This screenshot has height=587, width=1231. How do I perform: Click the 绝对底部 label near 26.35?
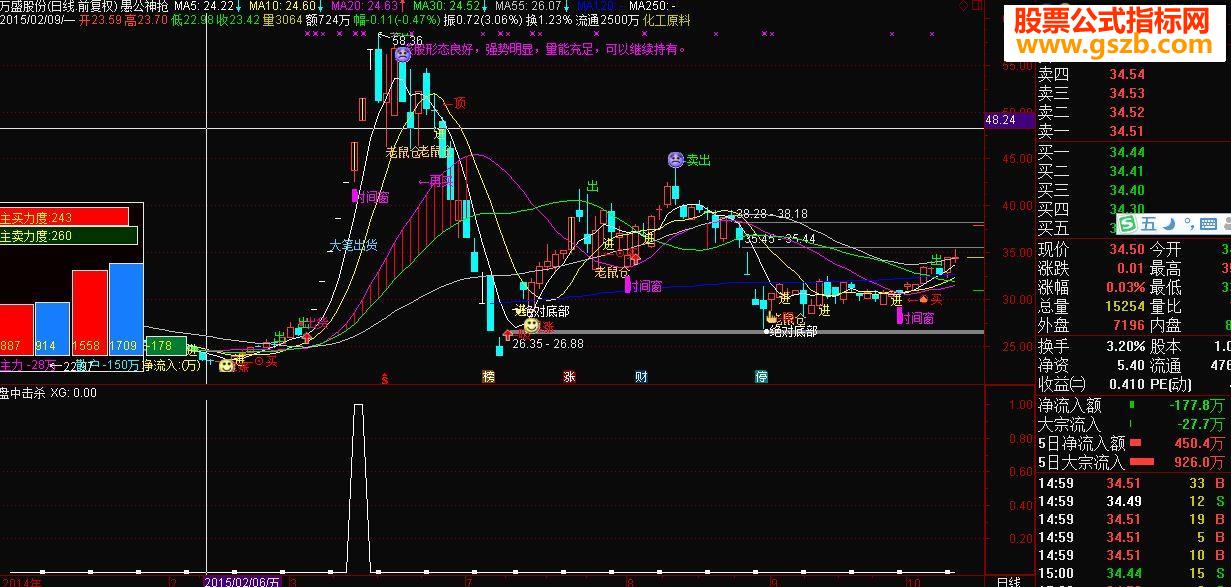545,311
